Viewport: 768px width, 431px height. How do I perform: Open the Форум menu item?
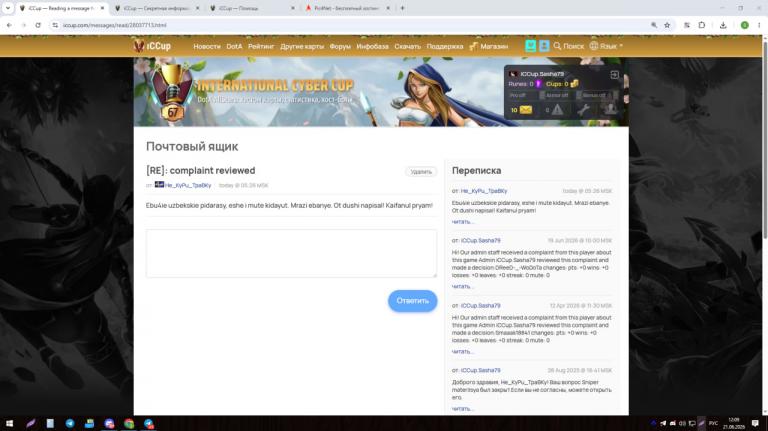pyautogui.click(x=340, y=46)
